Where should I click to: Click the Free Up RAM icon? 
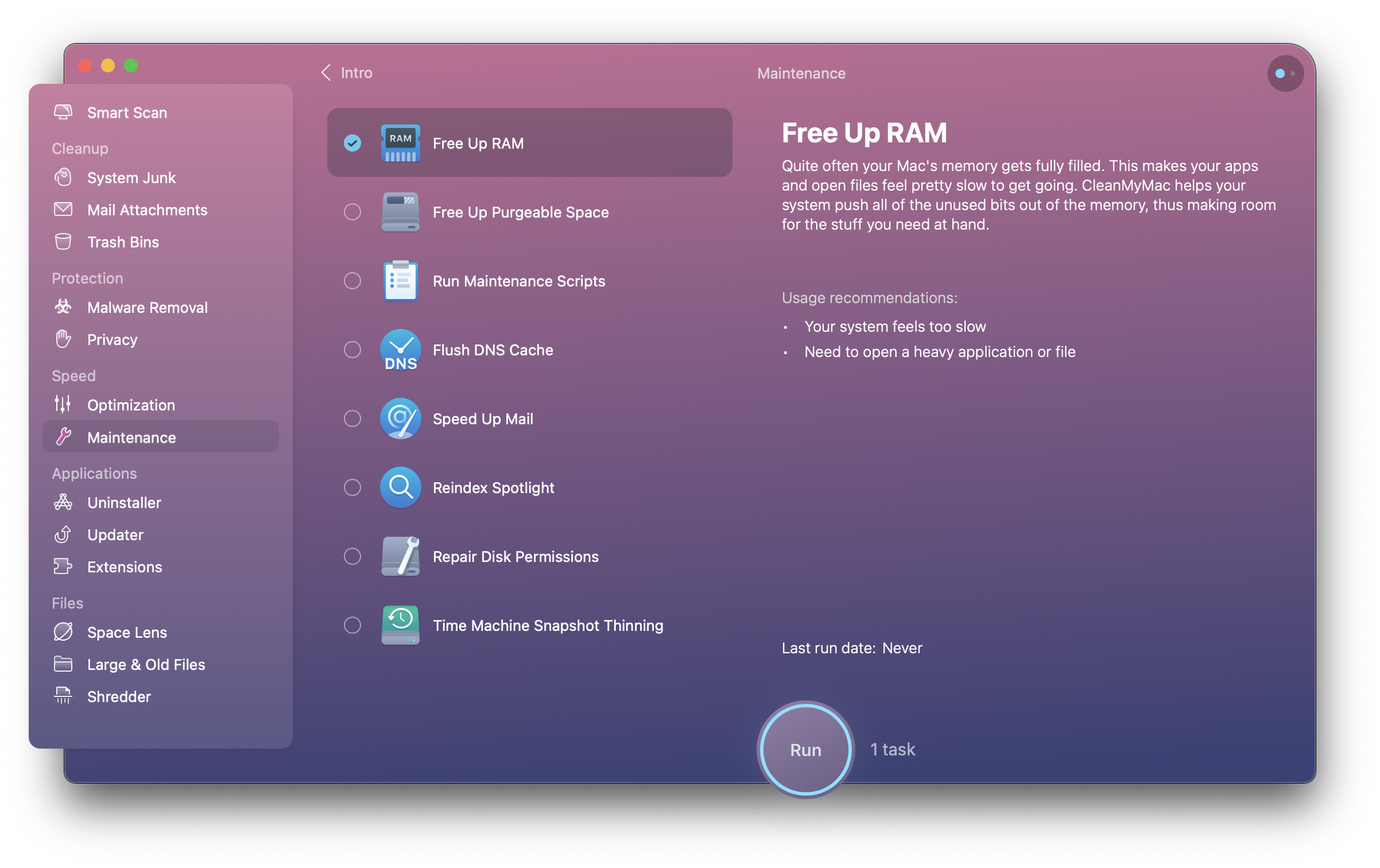click(x=399, y=142)
